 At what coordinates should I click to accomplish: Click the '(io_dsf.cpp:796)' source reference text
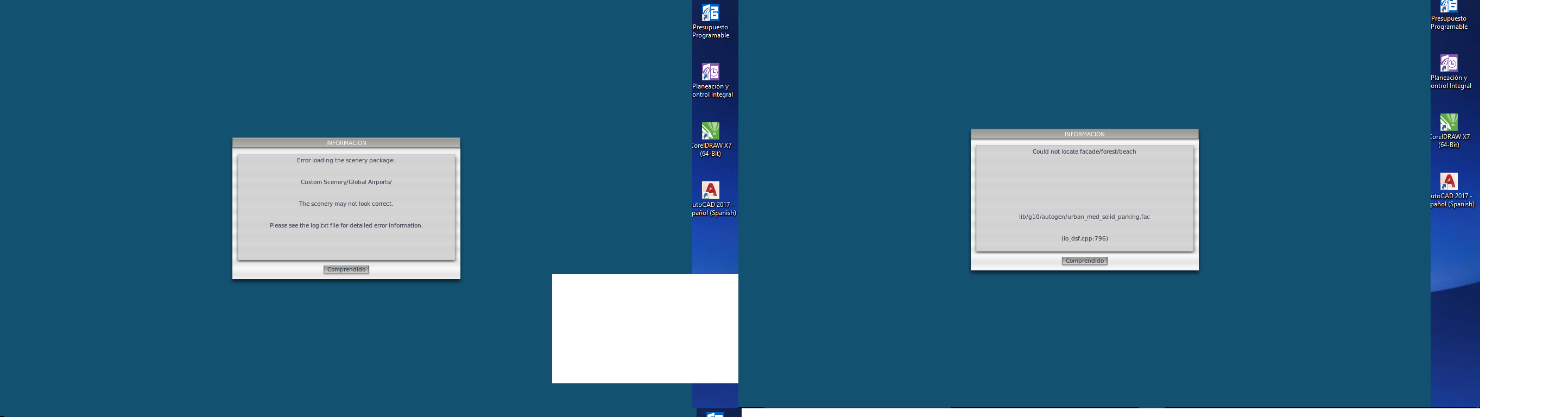pyautogui.click(x=1084, y=238)
